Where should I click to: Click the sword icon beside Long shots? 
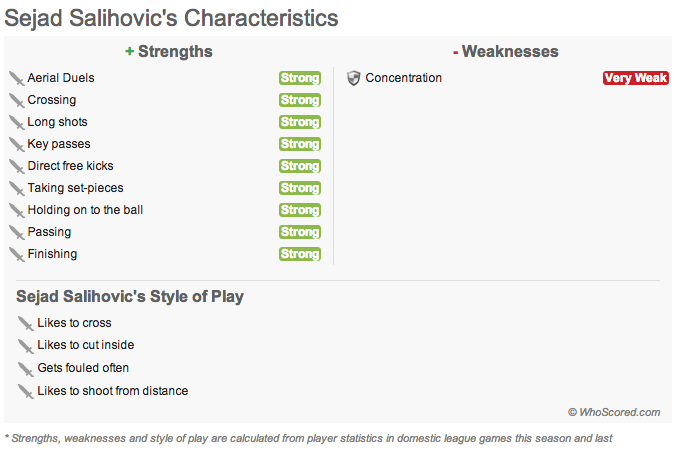[x=16, y=122]
